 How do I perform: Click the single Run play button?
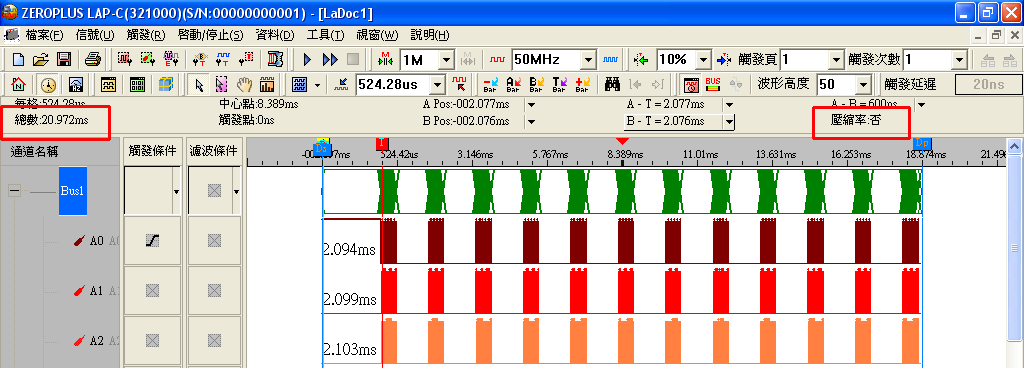click(308, 60)
